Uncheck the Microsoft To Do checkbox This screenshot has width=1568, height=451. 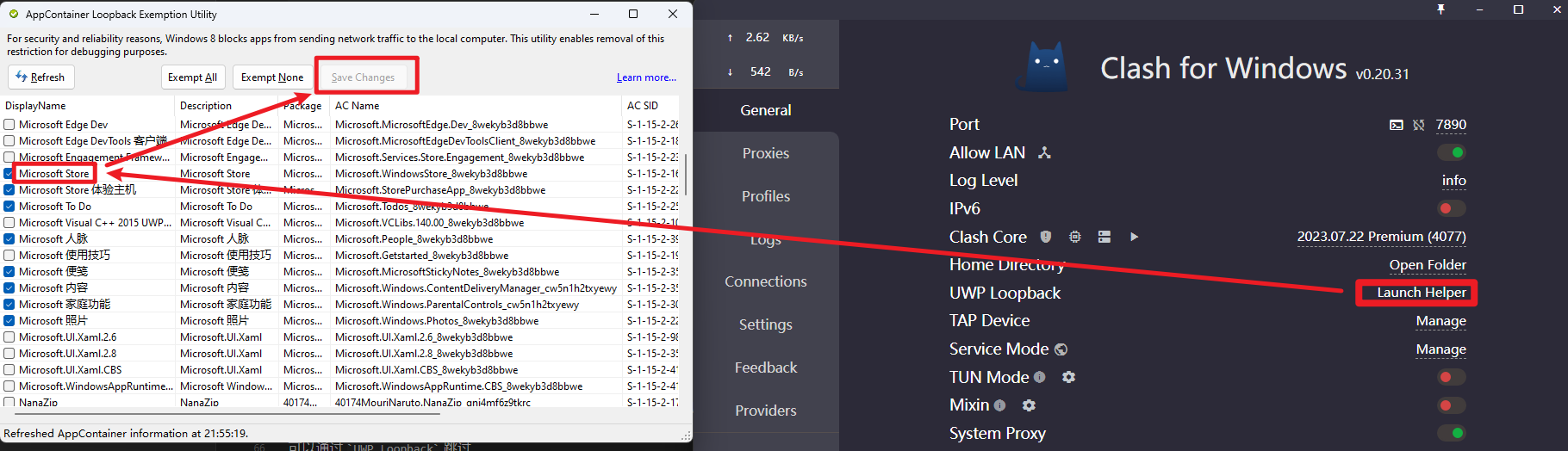click(9, 207)
